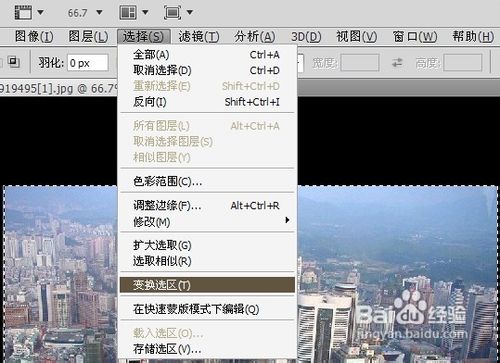Choose 扩大选取(G) grow
500x363 pixels.
[x=207, y=246]
